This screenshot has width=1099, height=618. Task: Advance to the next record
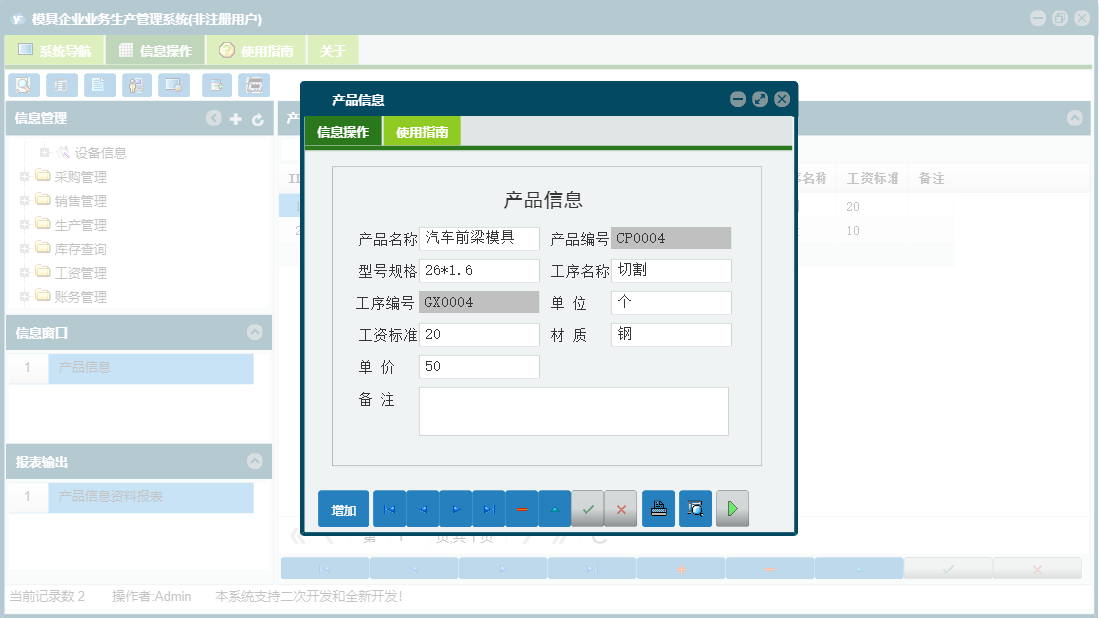(x=455, y=508)
